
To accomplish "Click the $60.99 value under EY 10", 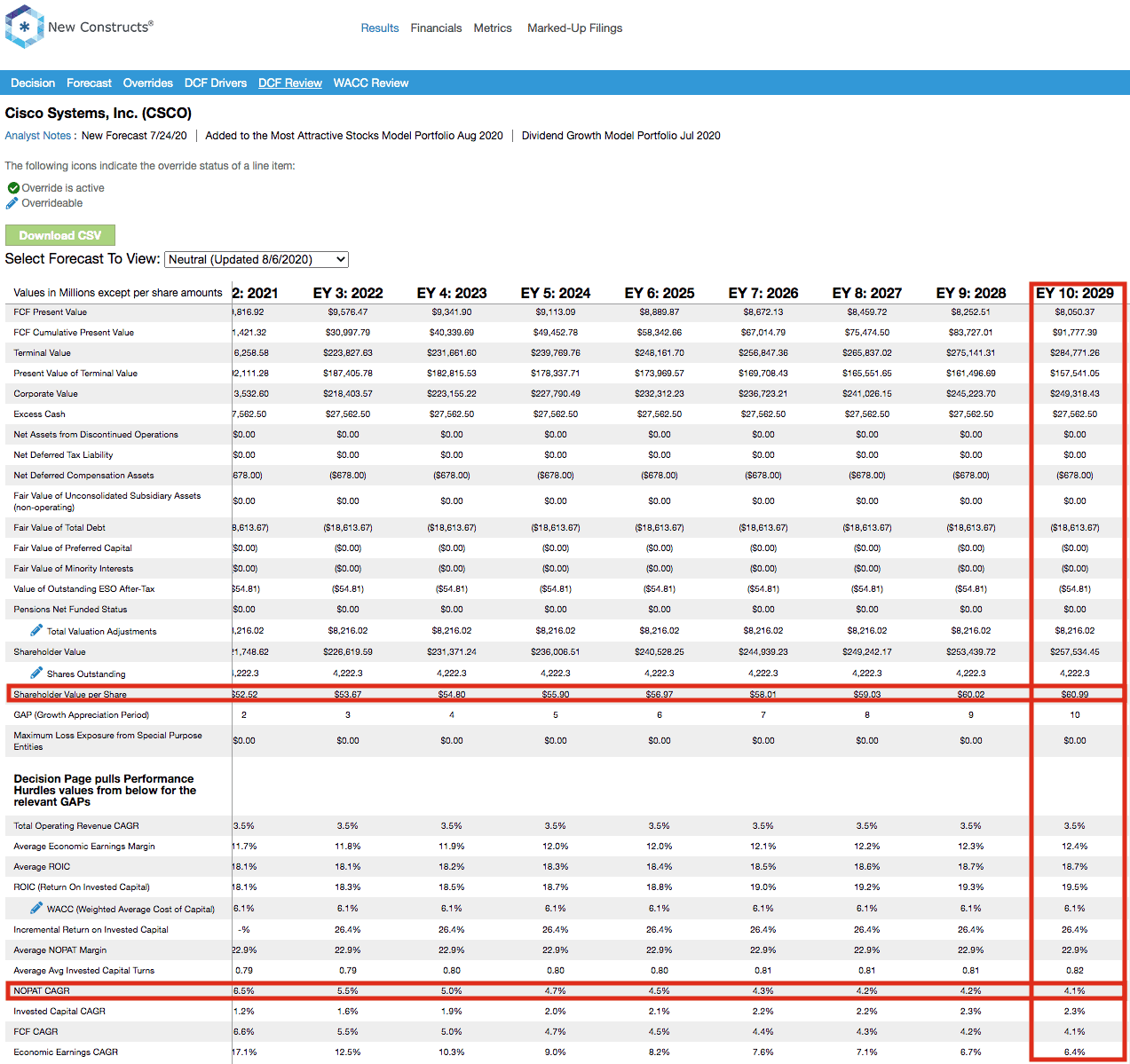I will click(1075, 695).
